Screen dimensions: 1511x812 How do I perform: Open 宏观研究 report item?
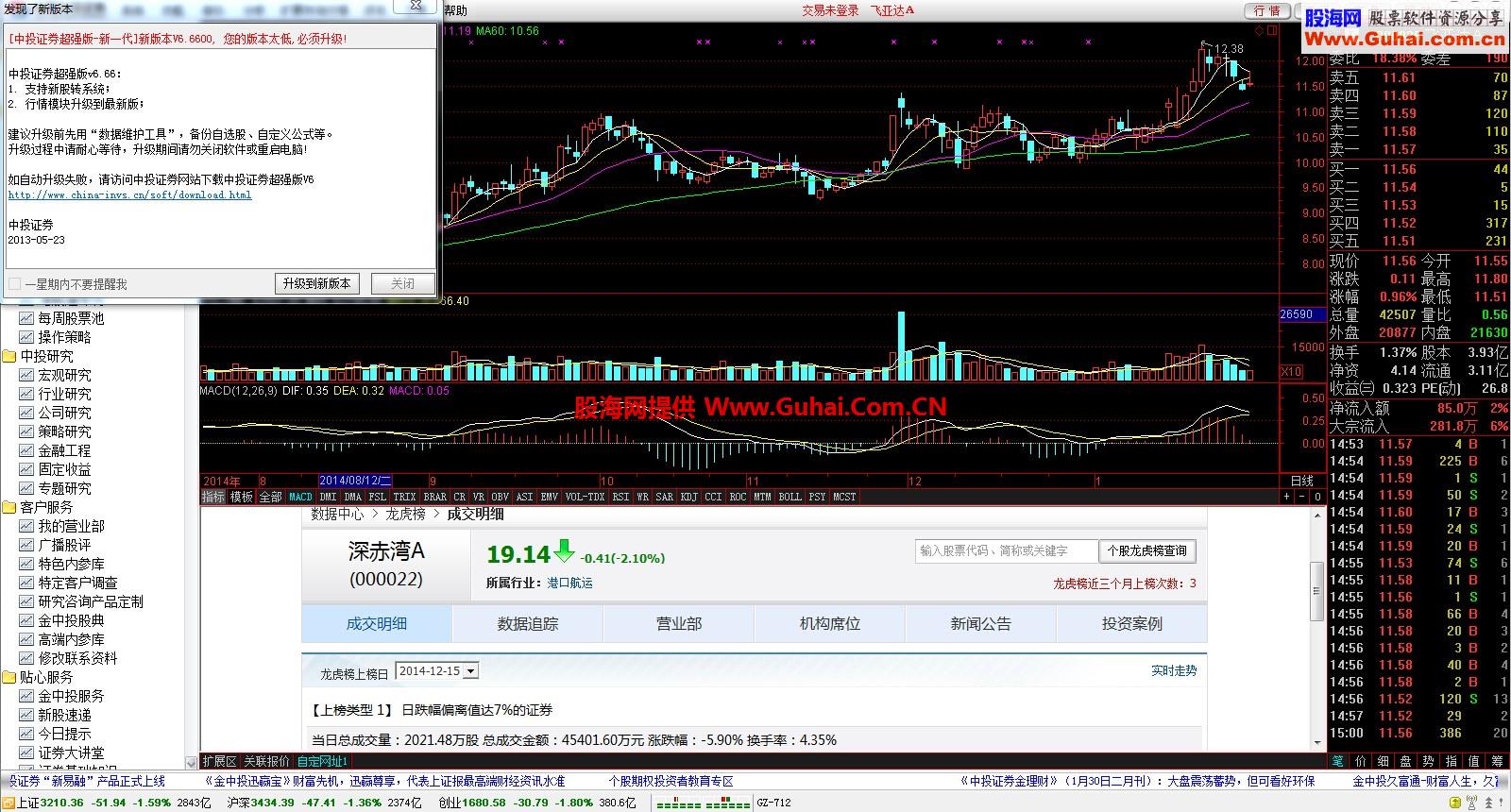click(64, 375)
